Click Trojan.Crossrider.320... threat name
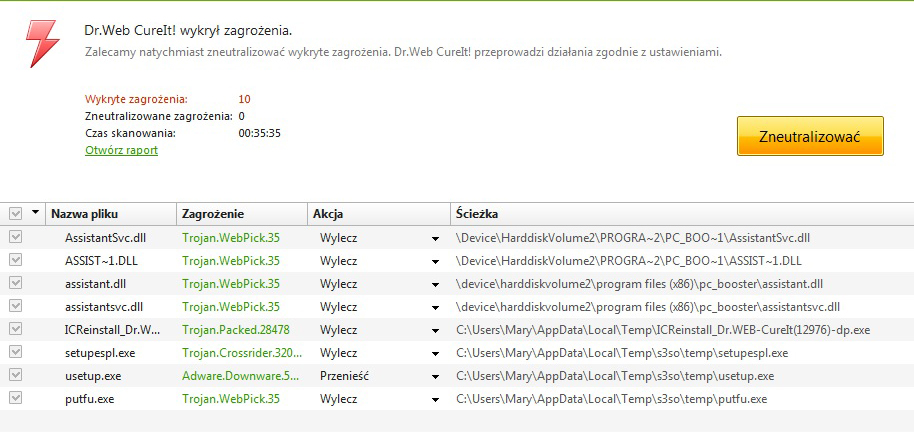Image resolution: width=914 pixels, height=432 pixels. pos(242,353)
